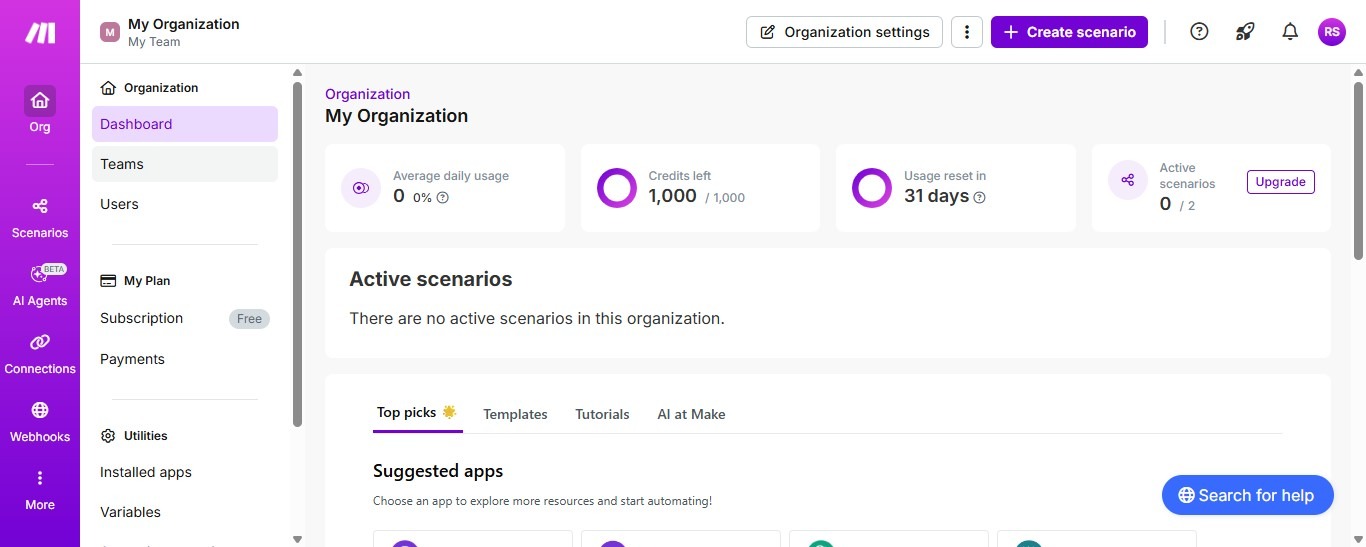Image resolution: width=1366 pixels, height=547 pixels.
Task: Click sidebar scrollbar down arrow
Action: [297, 539]
